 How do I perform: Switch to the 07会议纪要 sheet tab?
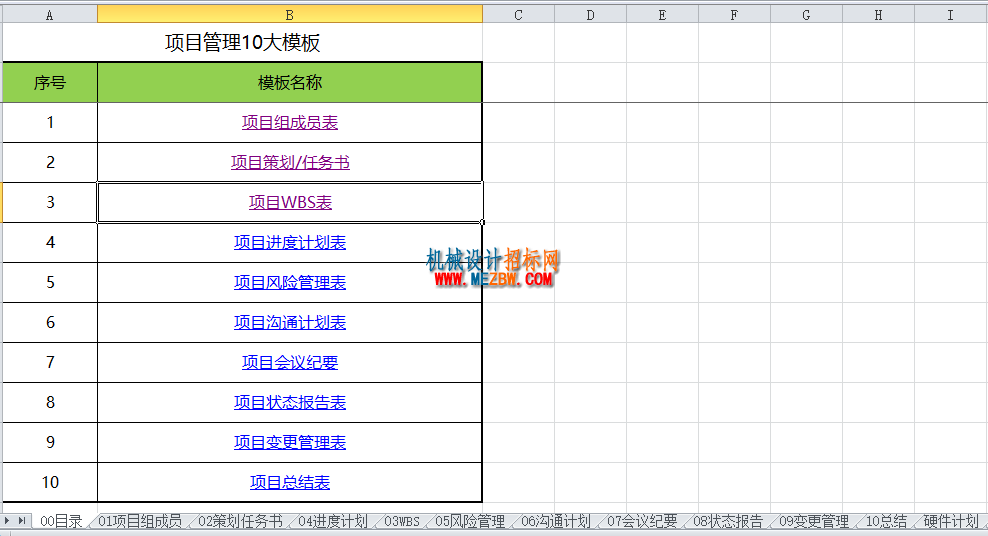642,522
